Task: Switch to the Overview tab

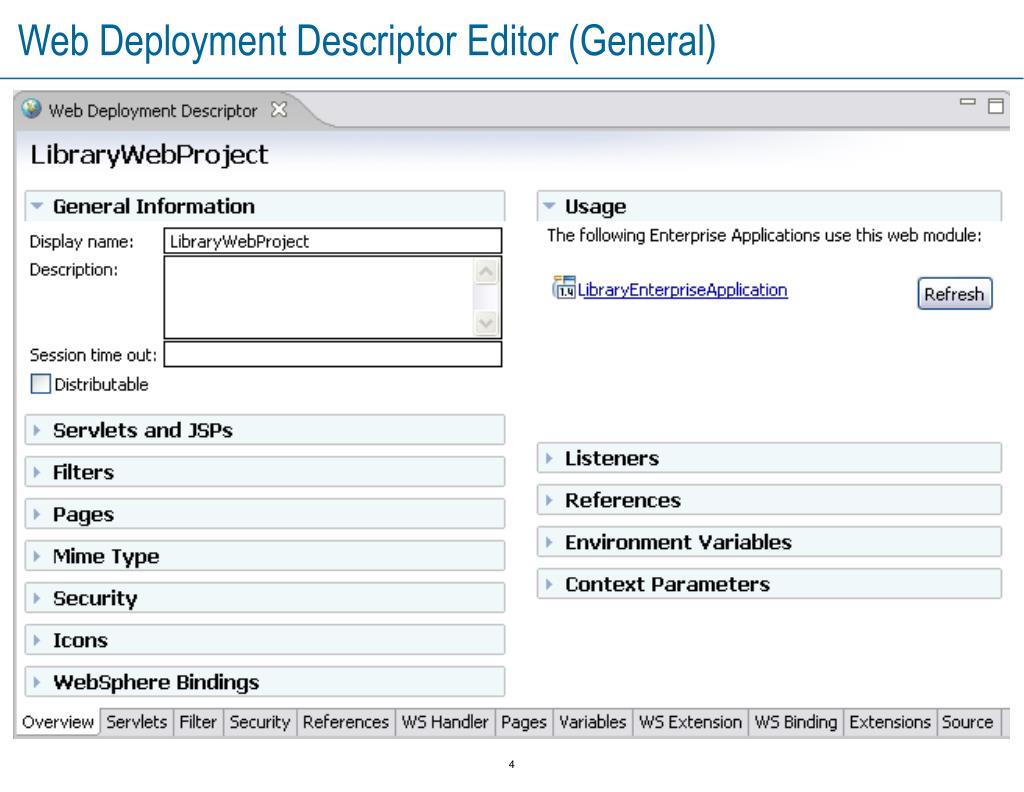Action: (x=57, y=722)
